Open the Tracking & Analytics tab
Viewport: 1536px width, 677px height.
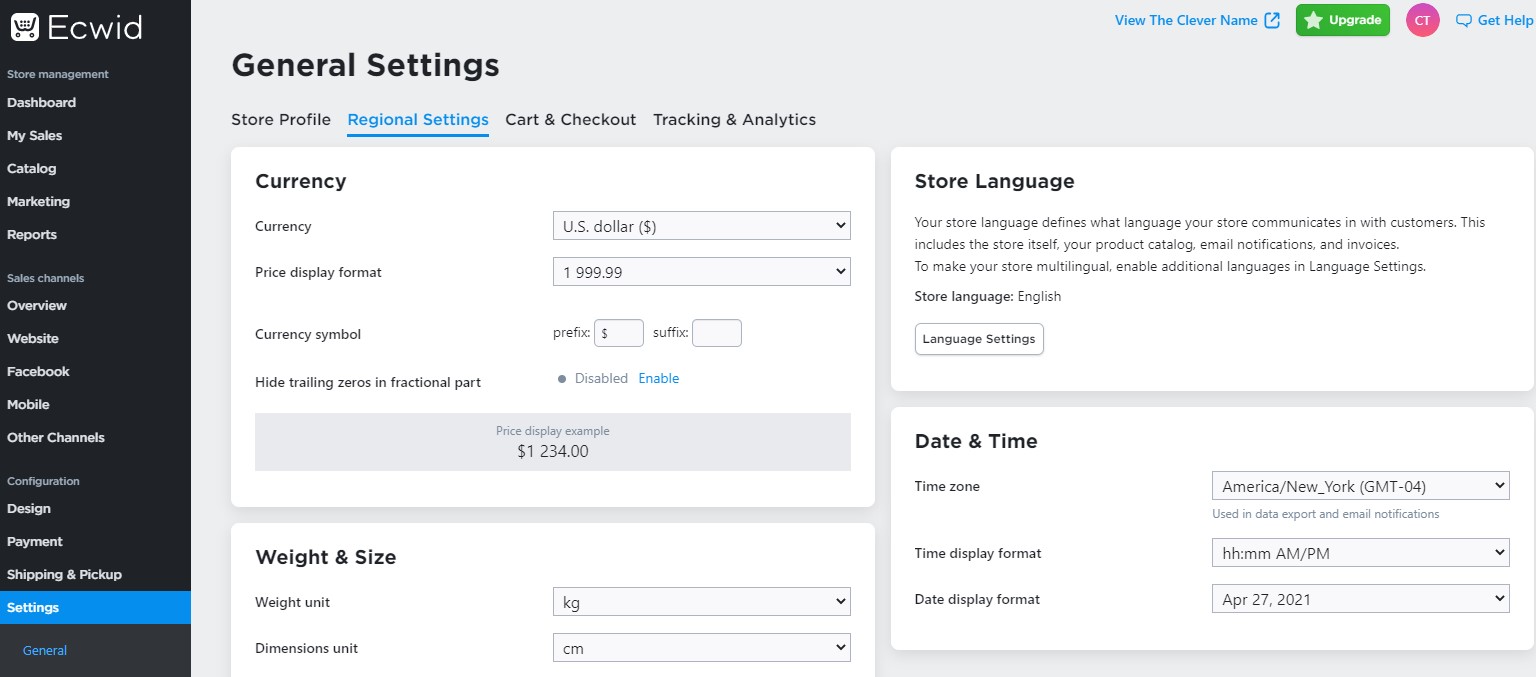tap(734, 119)
